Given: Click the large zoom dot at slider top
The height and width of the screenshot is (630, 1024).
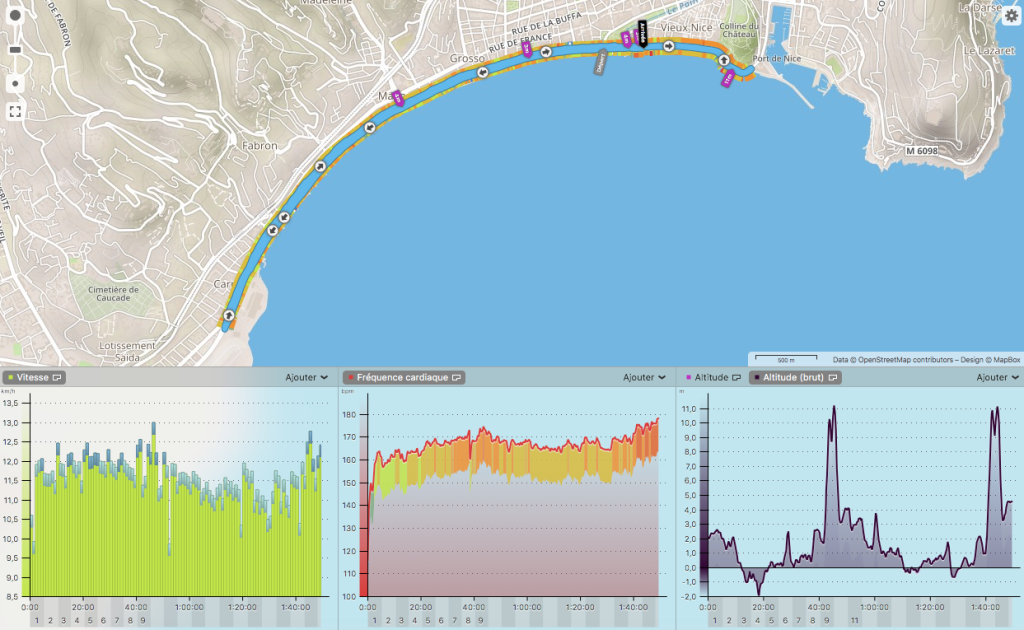Looking at the screenshot, I should [15, 16].
